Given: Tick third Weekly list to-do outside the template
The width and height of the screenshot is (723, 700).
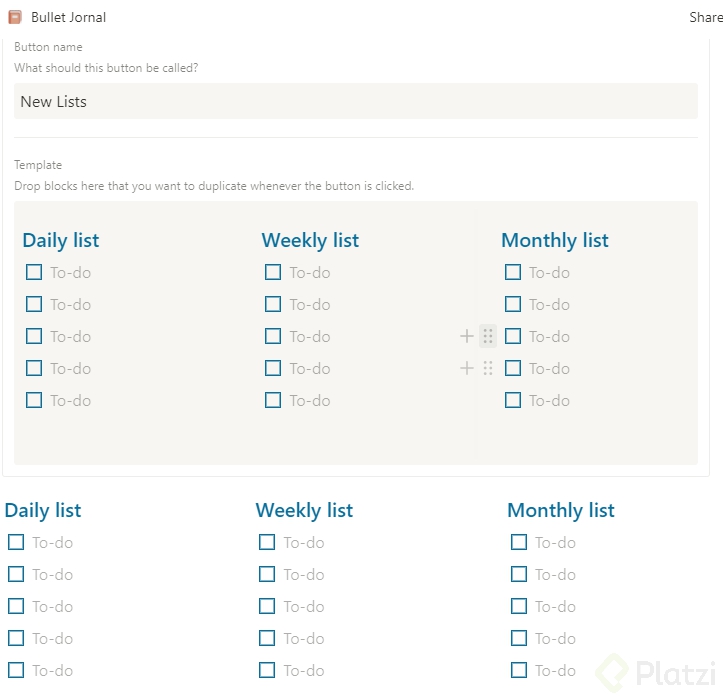Looking at the screenshot, I should pos(267,606).
